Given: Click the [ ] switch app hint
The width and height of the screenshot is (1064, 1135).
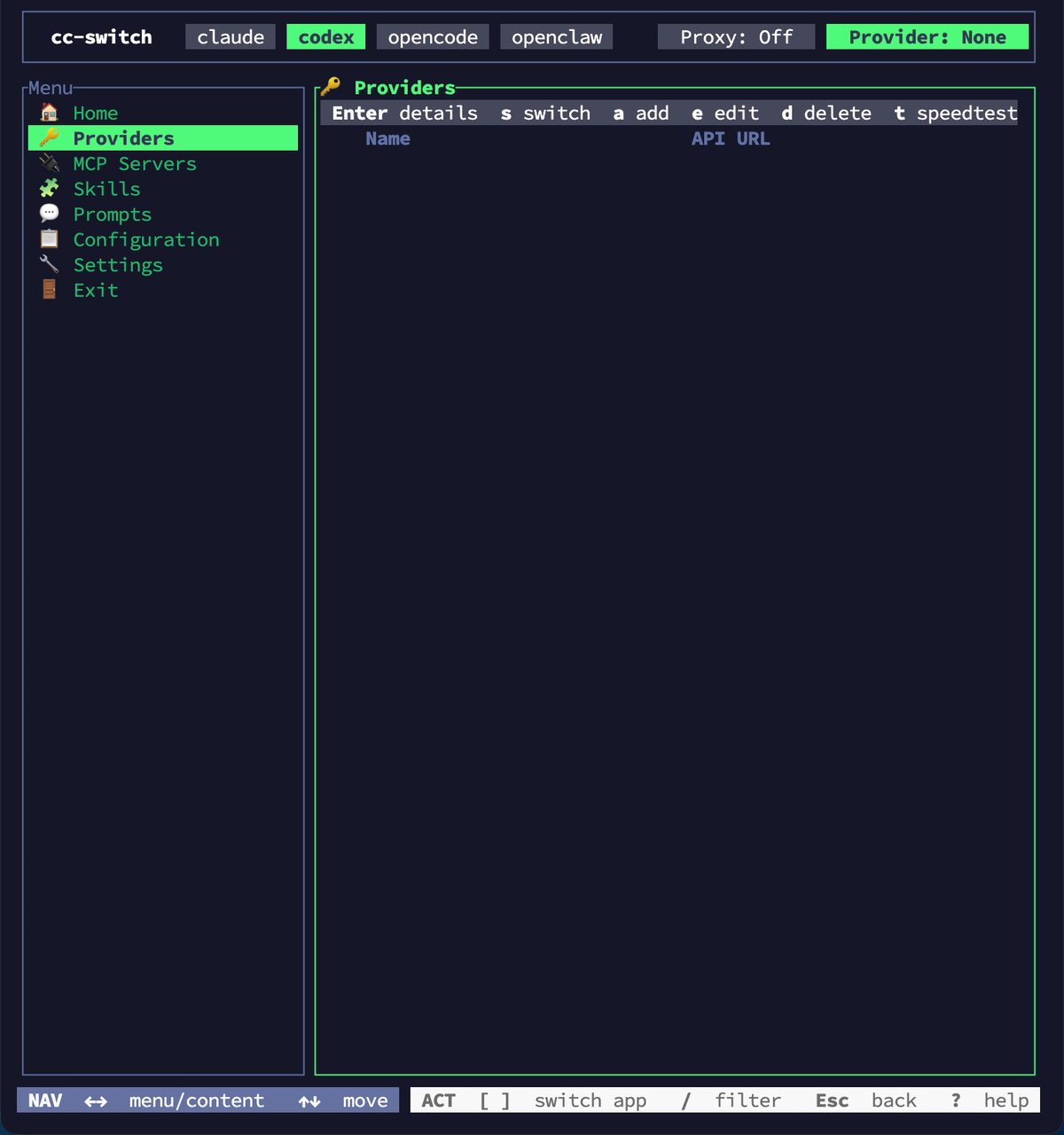Looking at the screenshot, I should tap(562, 1100).
